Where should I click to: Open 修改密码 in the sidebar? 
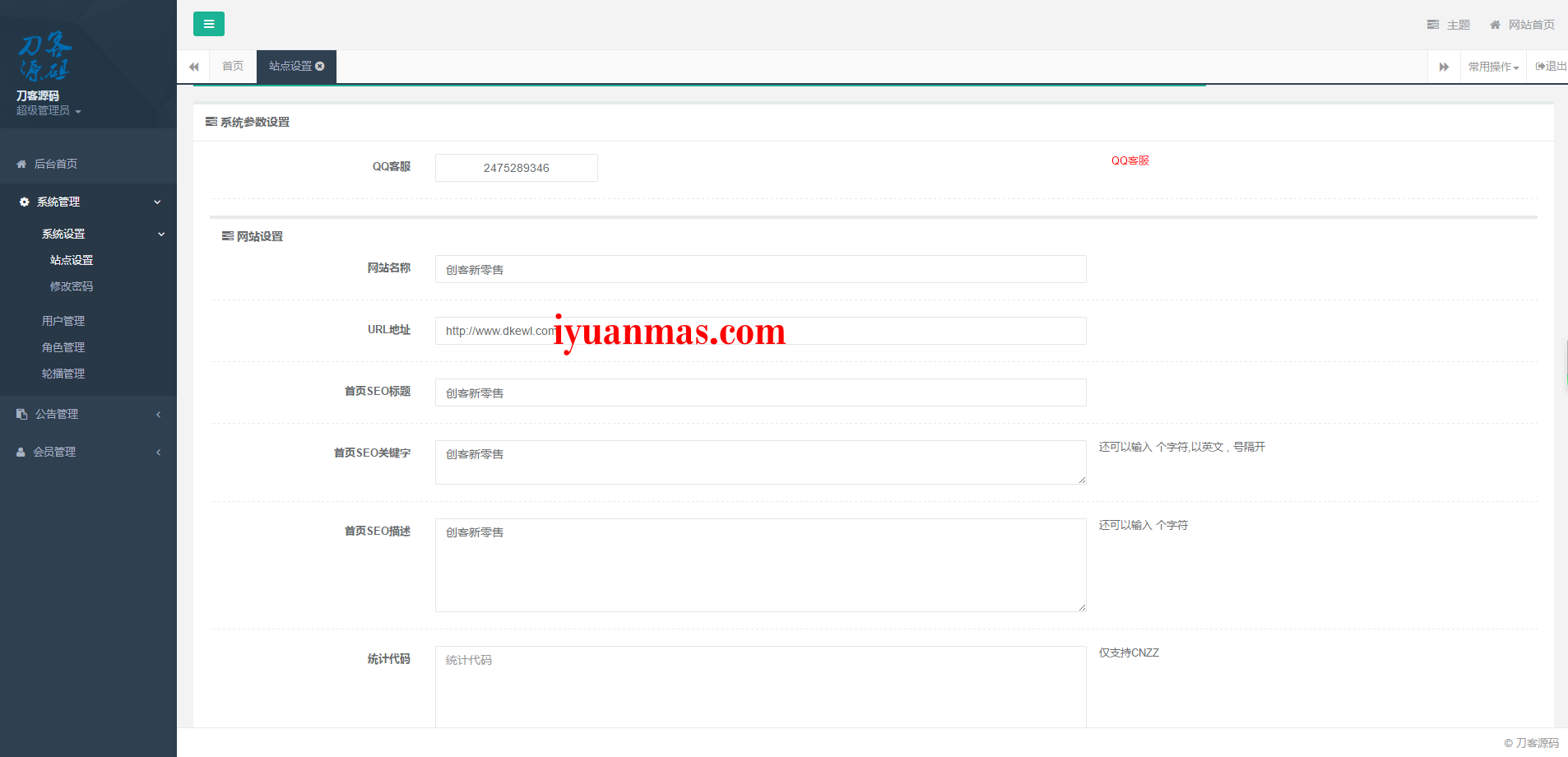pos(72,286)
